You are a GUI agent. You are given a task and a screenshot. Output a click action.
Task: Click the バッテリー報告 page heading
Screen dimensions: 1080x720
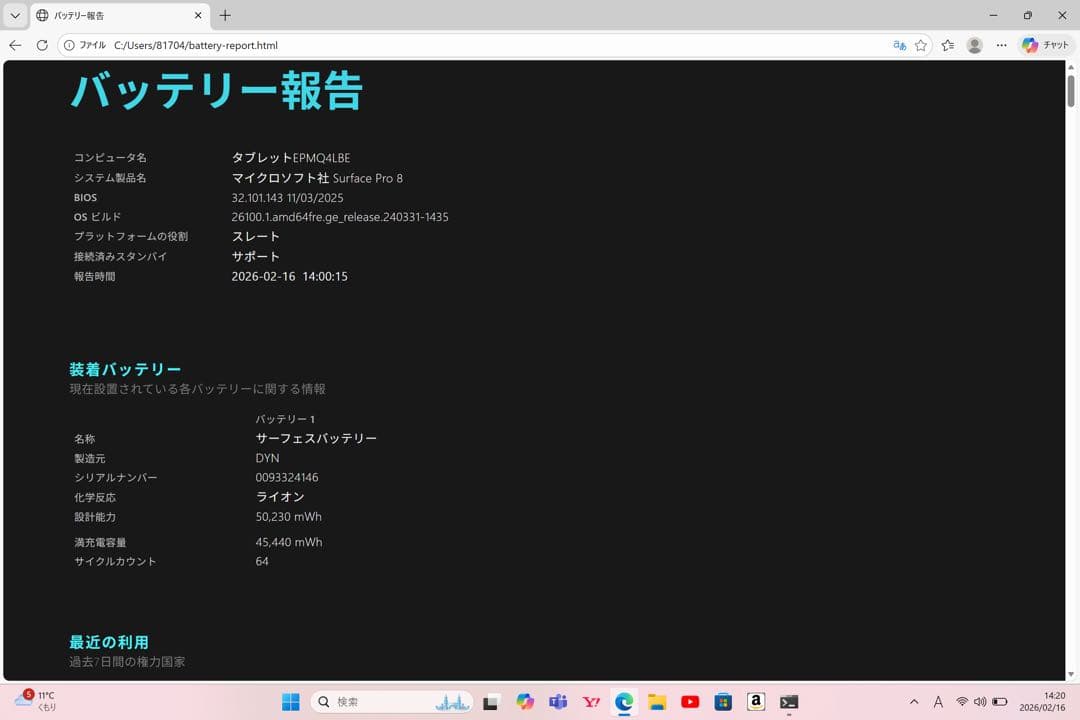[x=216, y=91]
